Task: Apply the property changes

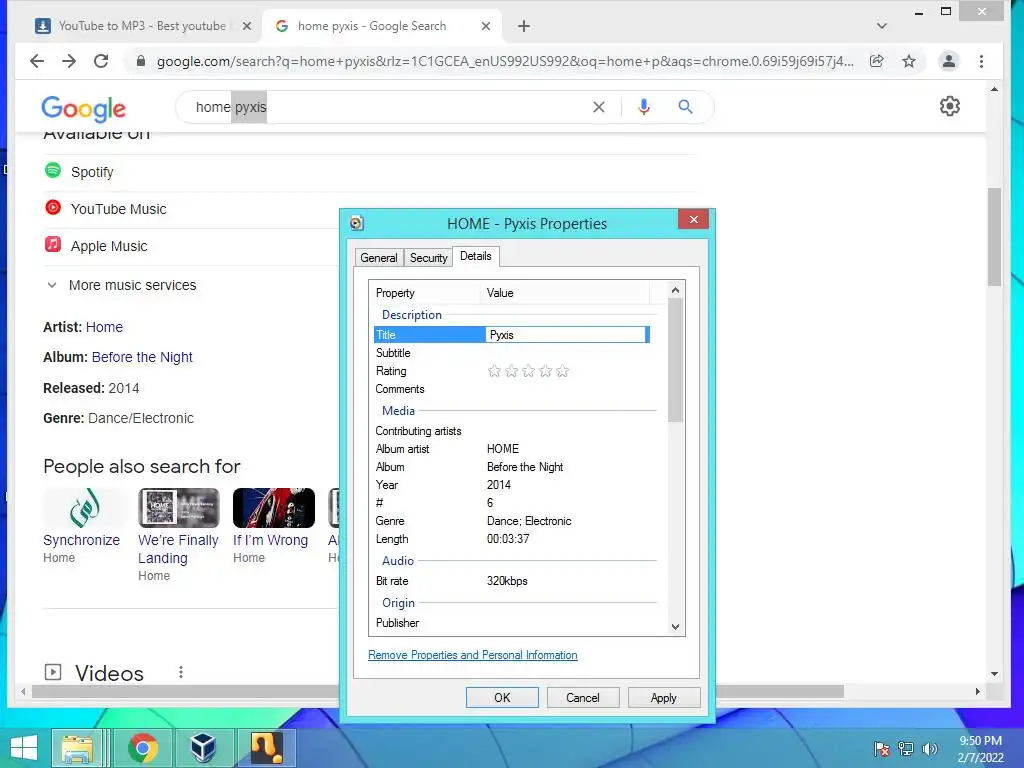Action: pos(664,697)
